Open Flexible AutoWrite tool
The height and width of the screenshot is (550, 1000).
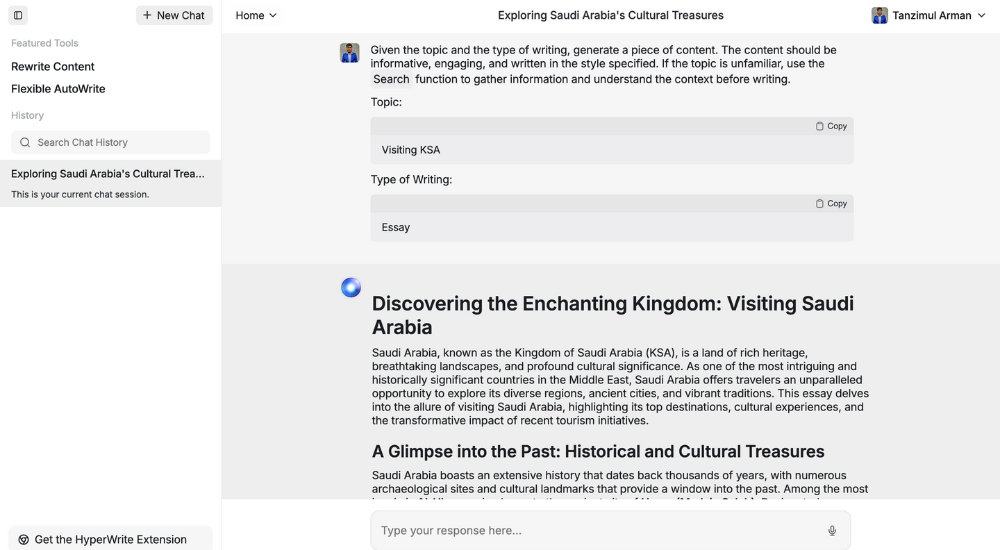(58, 89)
